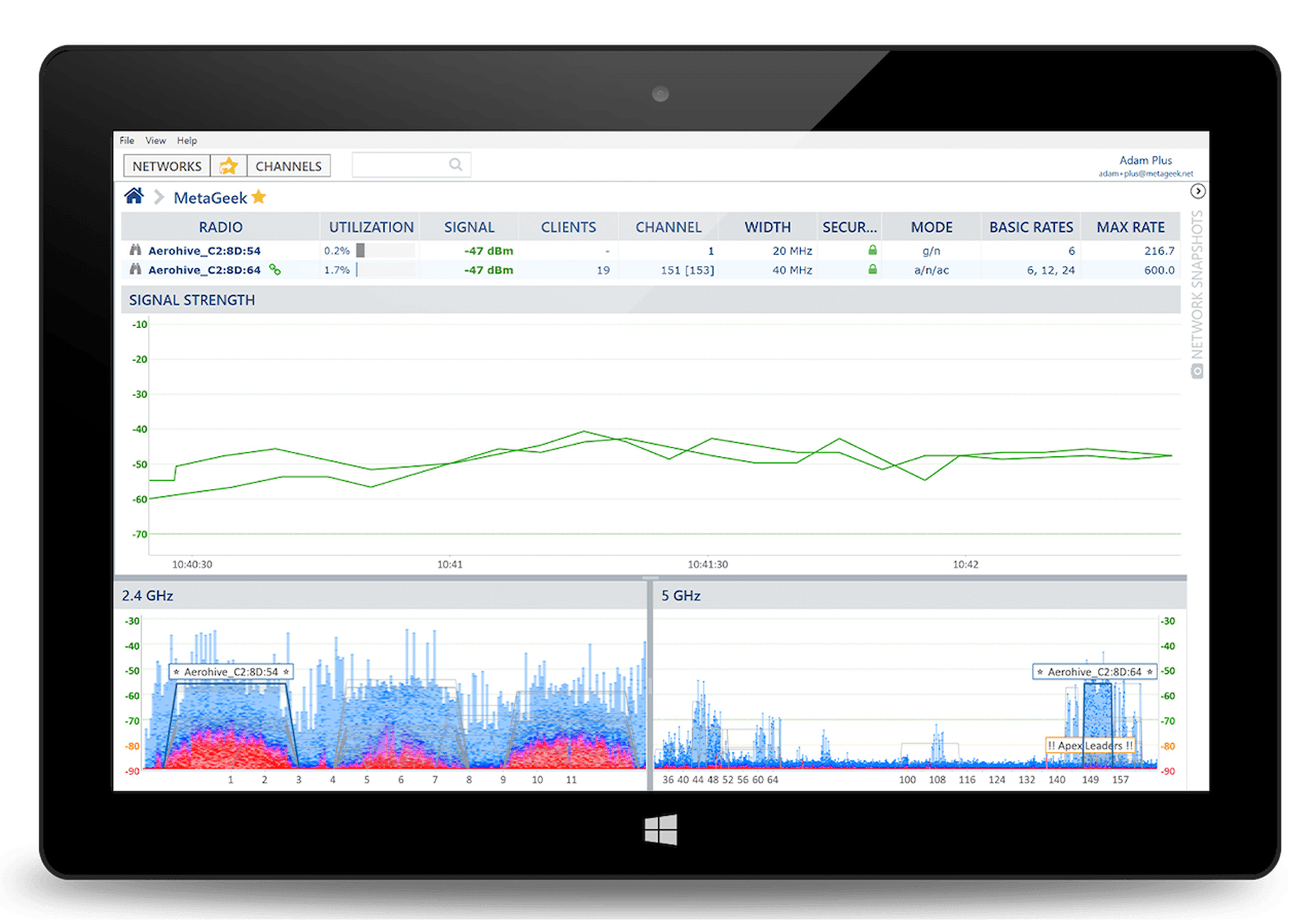Sort by the SIGNAL column header

coord(469,227)
